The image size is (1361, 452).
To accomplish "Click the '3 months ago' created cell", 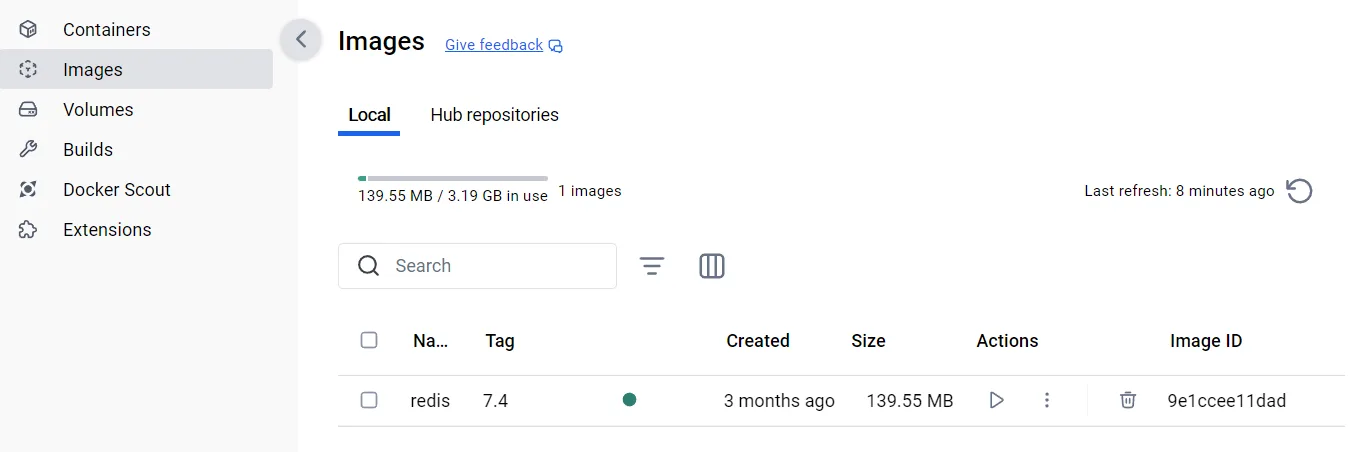I will point(779,401).
